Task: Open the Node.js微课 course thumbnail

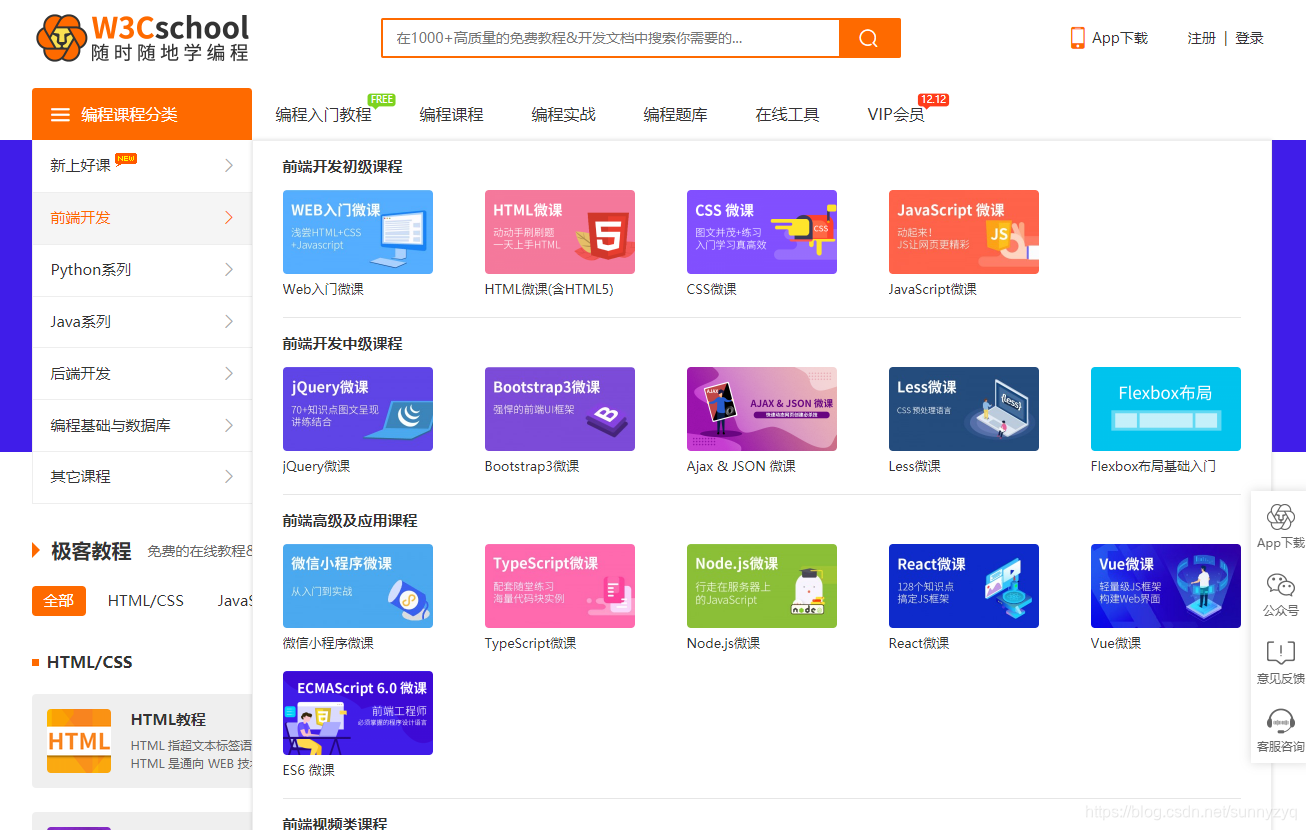Action: (x=762, y=586)
